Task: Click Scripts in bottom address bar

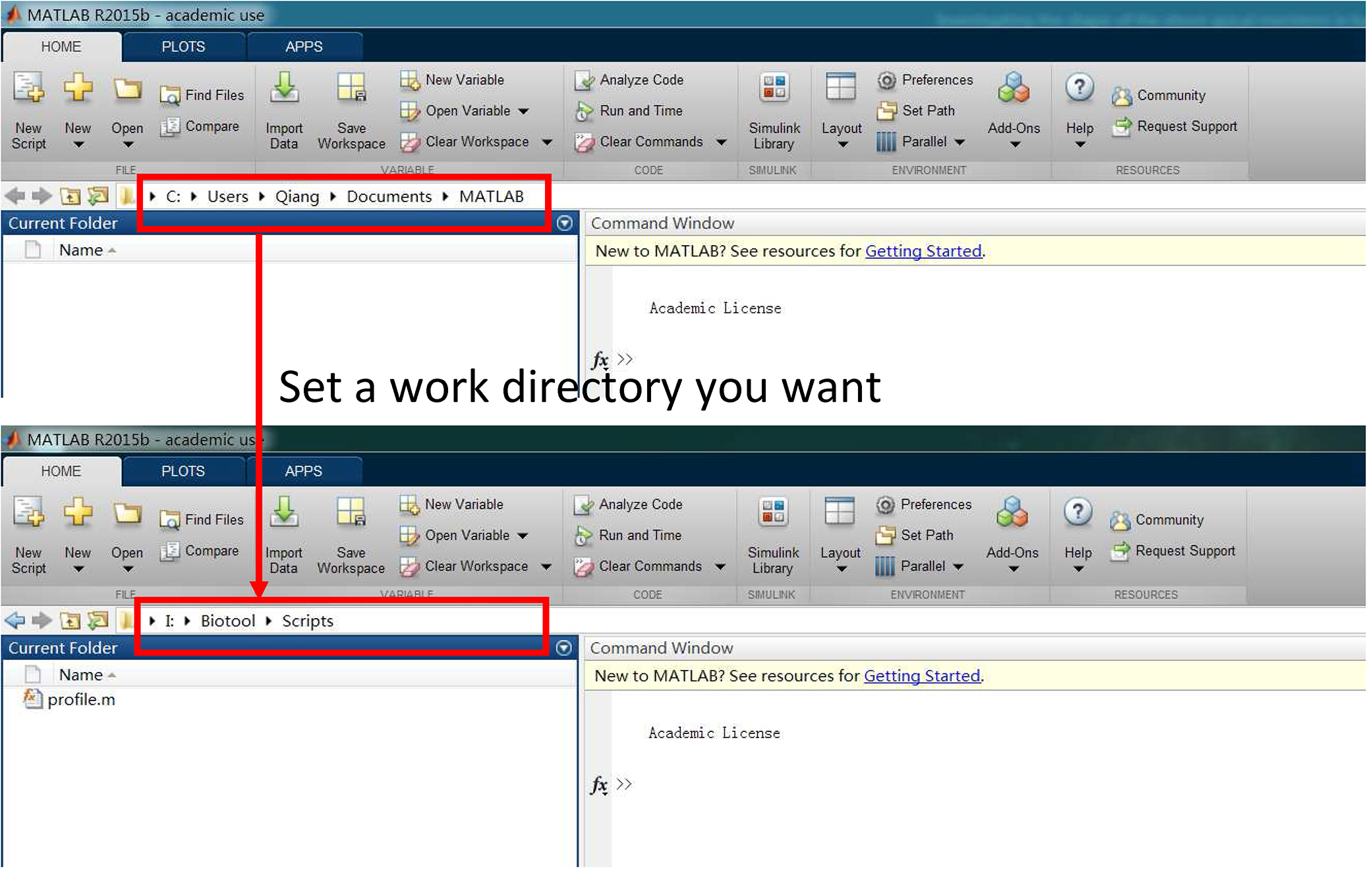Action: [307, 621]
